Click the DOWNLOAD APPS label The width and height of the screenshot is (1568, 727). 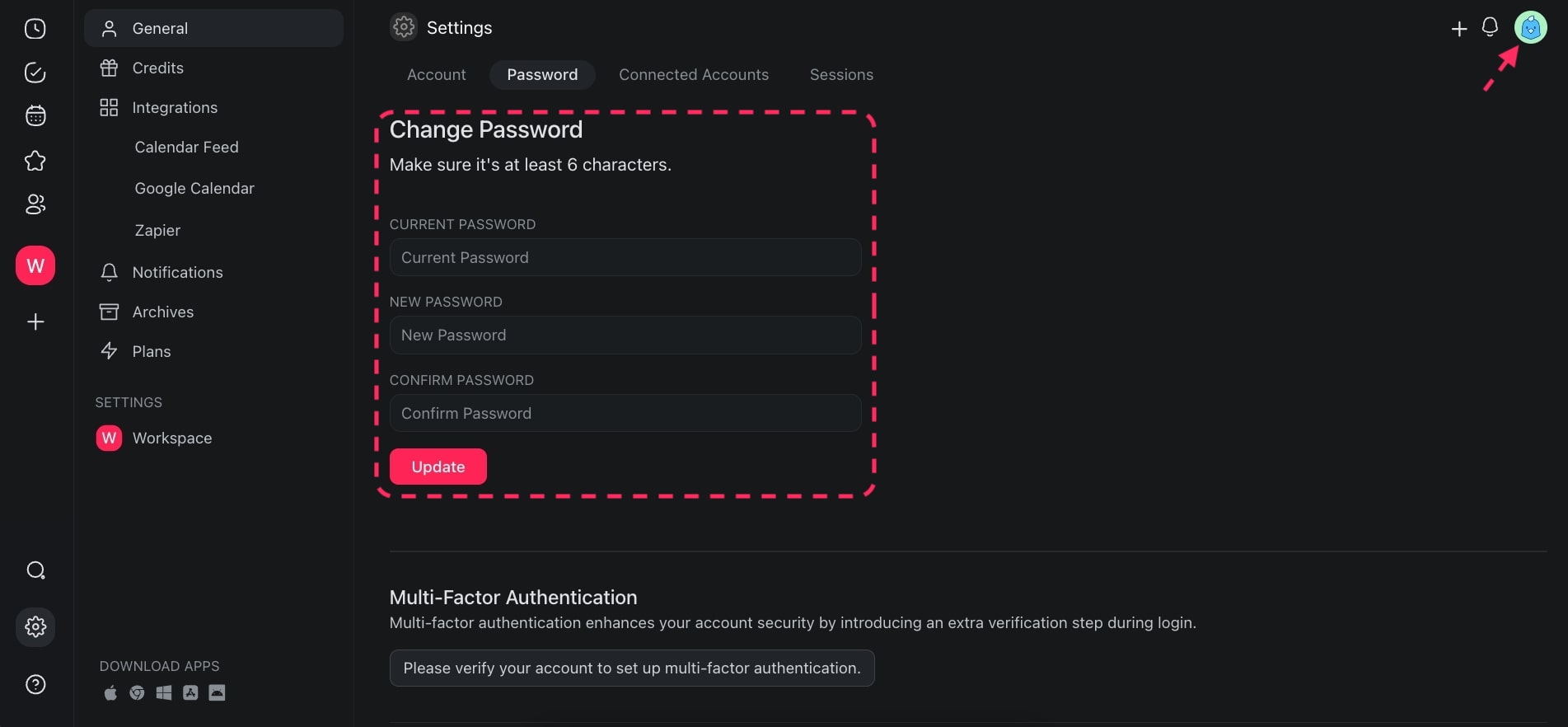coord(160,666)
